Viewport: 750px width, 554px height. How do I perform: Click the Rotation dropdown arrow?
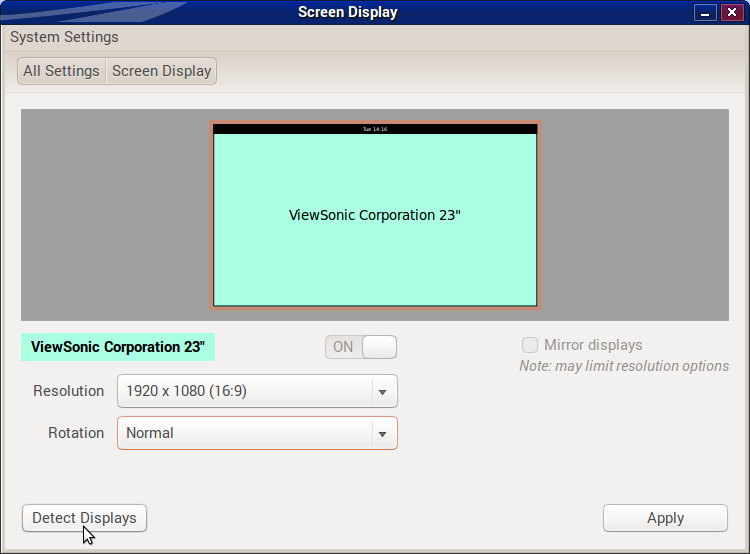tap(382, 434)
